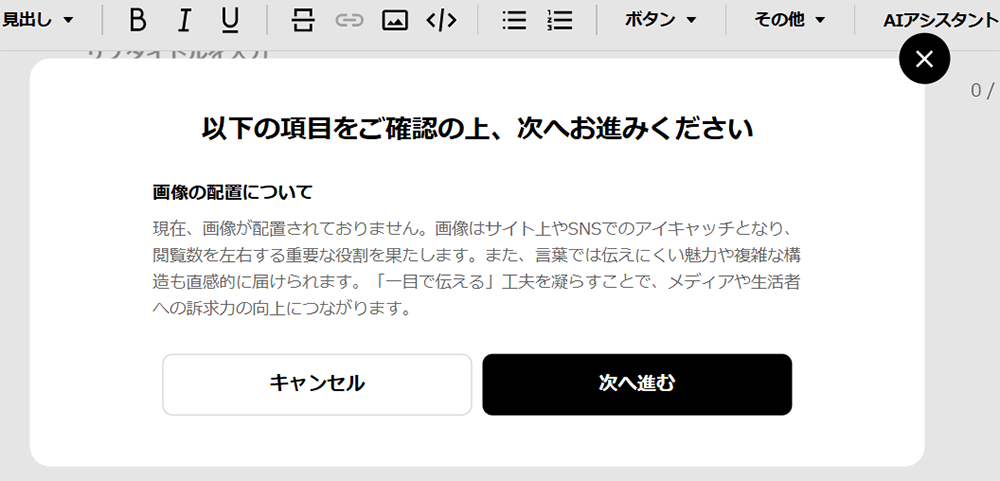Open the AIアシスタント menu
Viewport: 1000px width, 481px height.
coord(940,20)
